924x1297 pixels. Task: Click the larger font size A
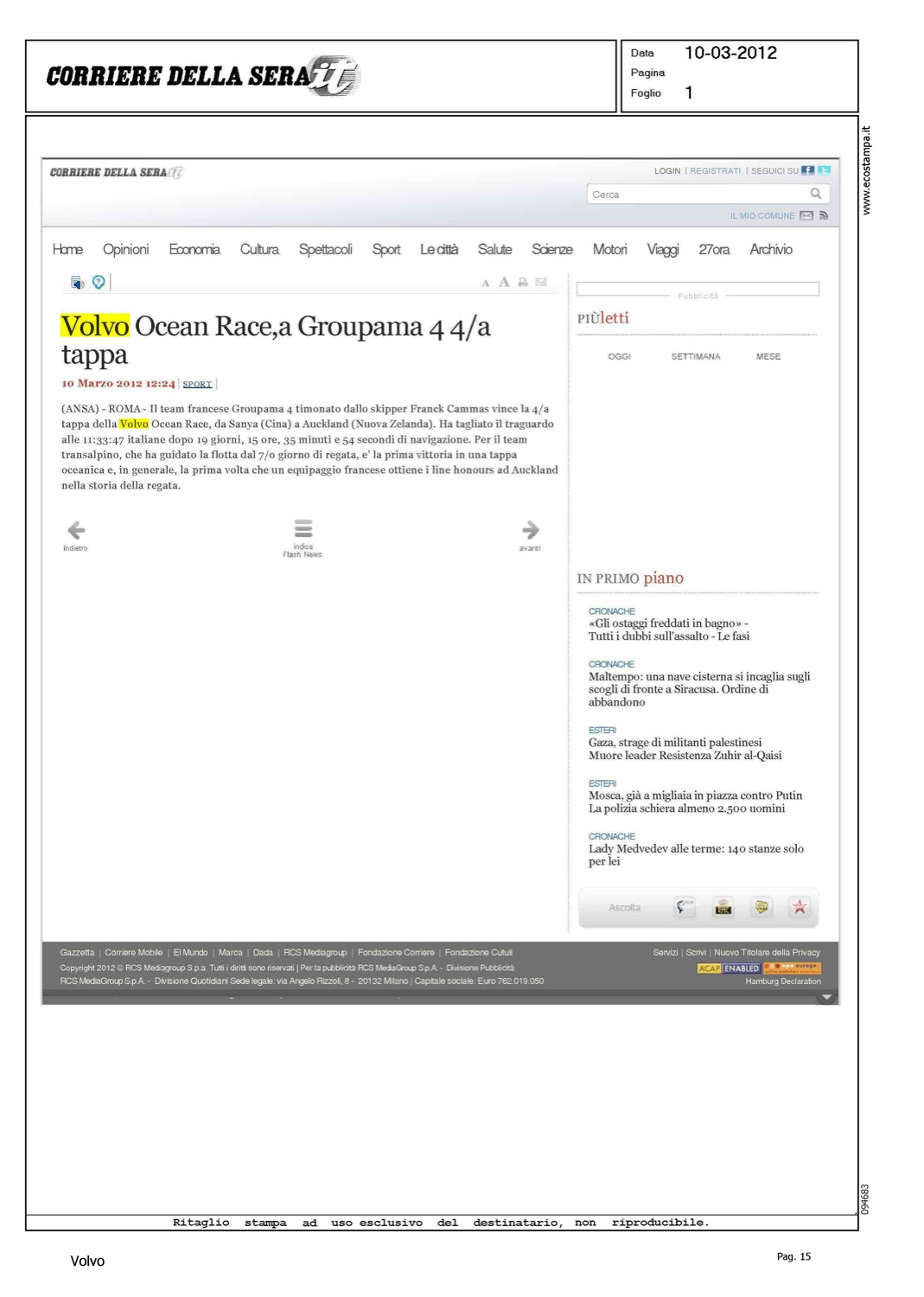click(504, 282)
